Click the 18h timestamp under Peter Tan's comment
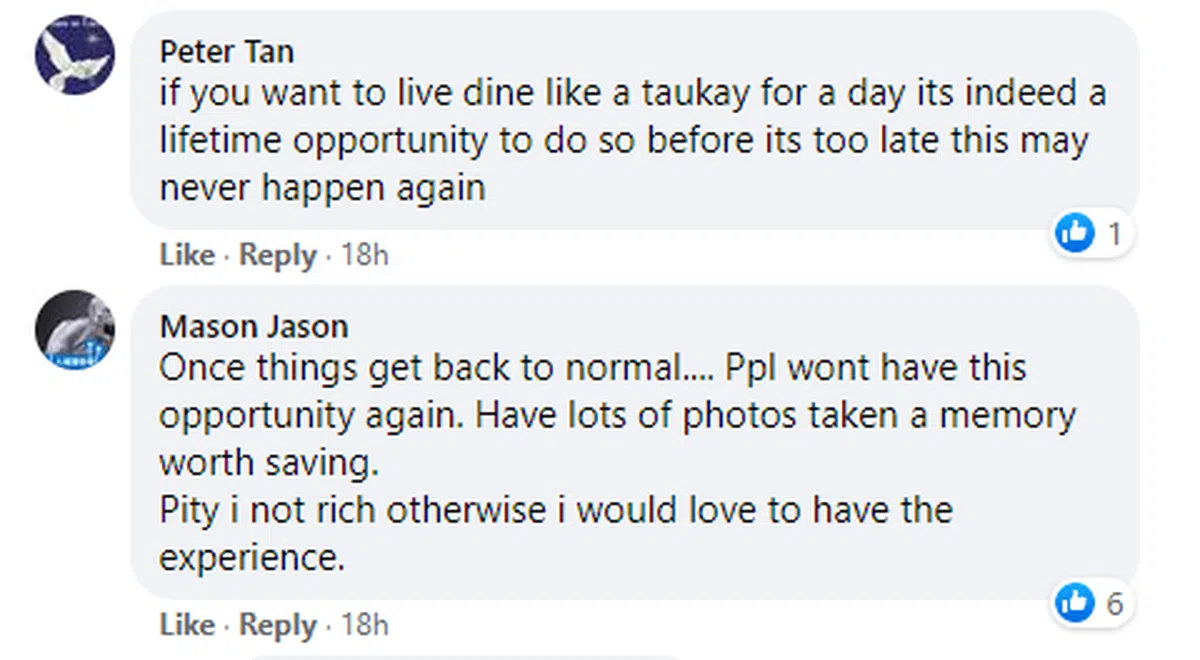Screen dimensions: 1200x660 point(364,255)
